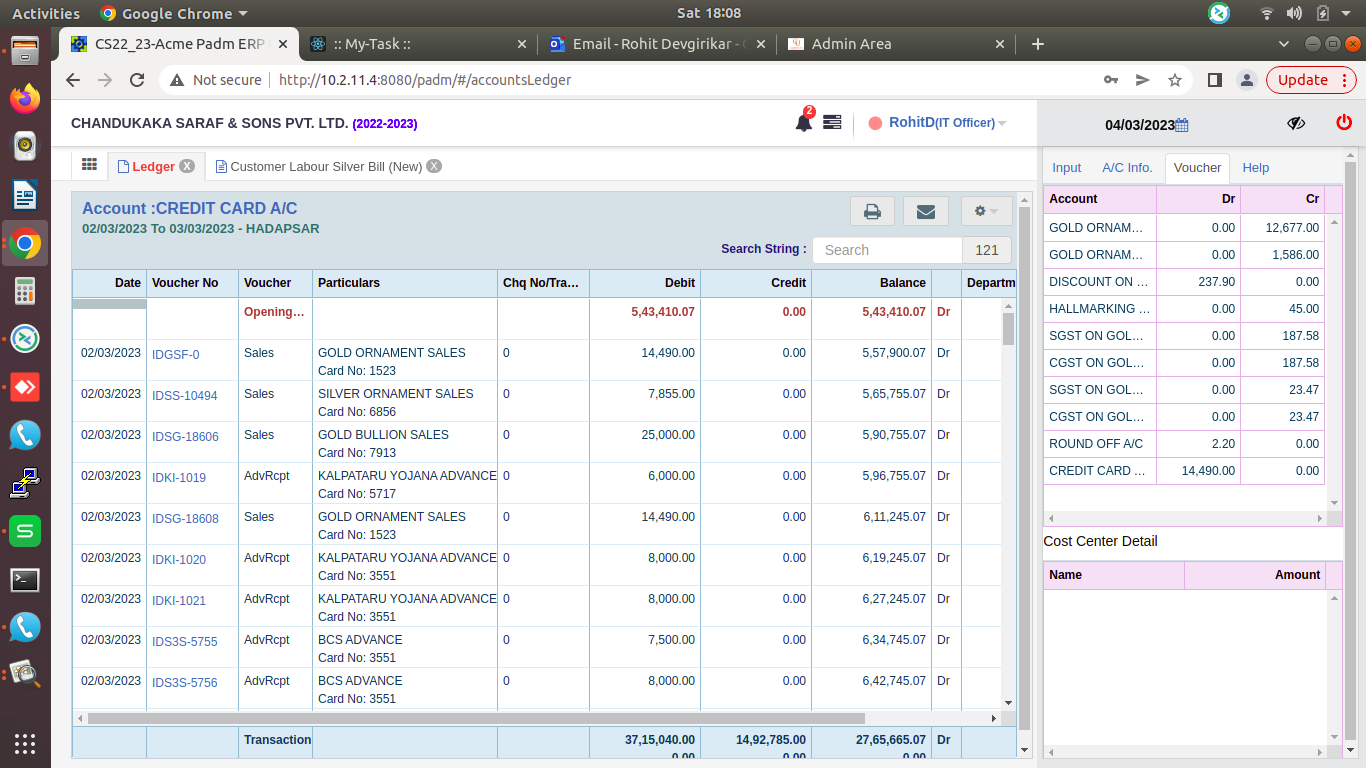Click the Particulars column header
The image size is (1366, 768).
[x=405, y=283]
